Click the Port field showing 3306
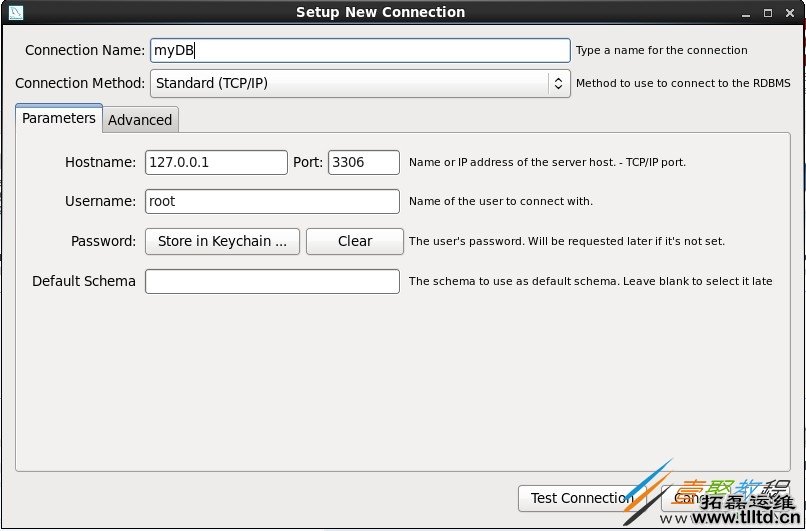Screen dimensions: 806x531 [363, 162]
